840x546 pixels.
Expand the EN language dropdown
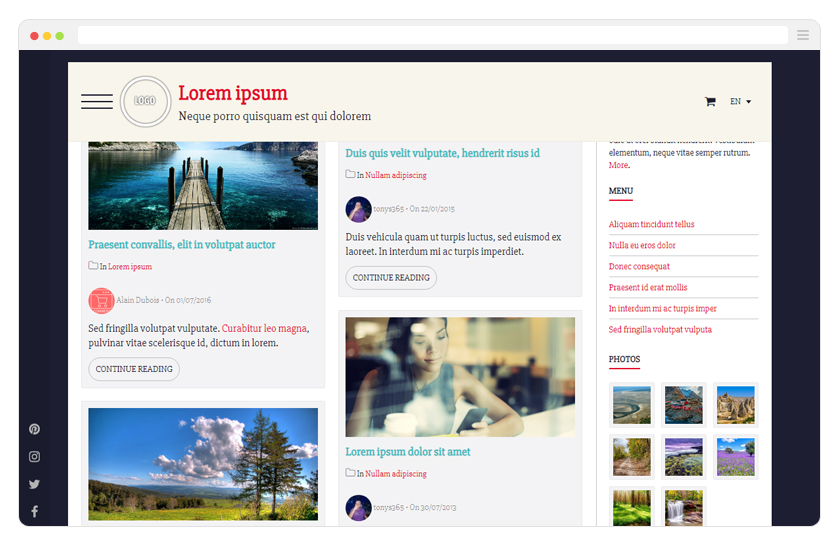740,101
